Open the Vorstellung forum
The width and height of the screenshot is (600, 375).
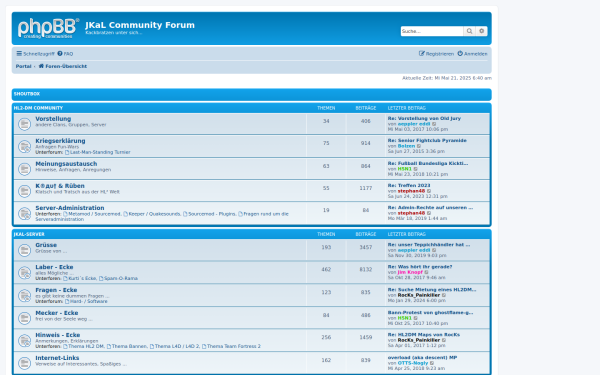coord(53,119)
